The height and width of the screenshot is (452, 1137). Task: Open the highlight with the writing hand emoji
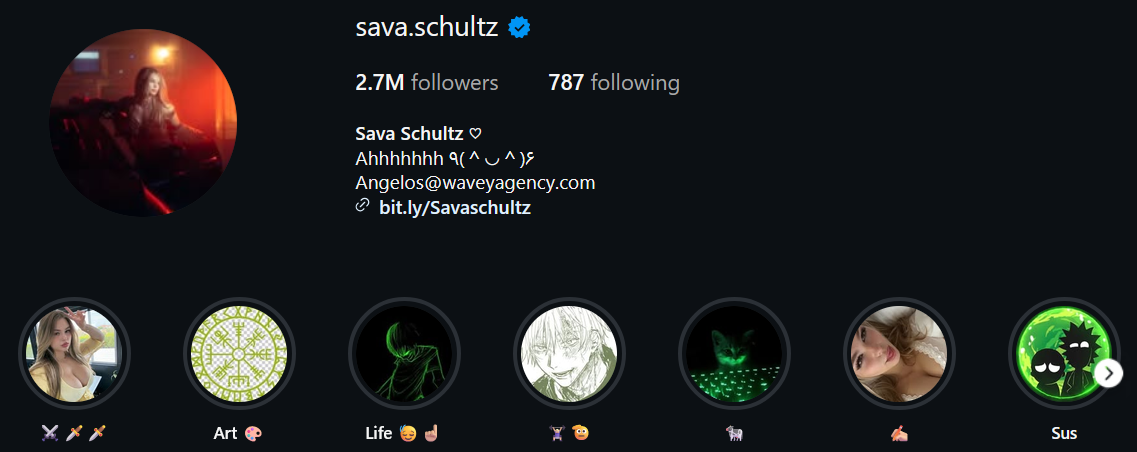pos(899,353)
